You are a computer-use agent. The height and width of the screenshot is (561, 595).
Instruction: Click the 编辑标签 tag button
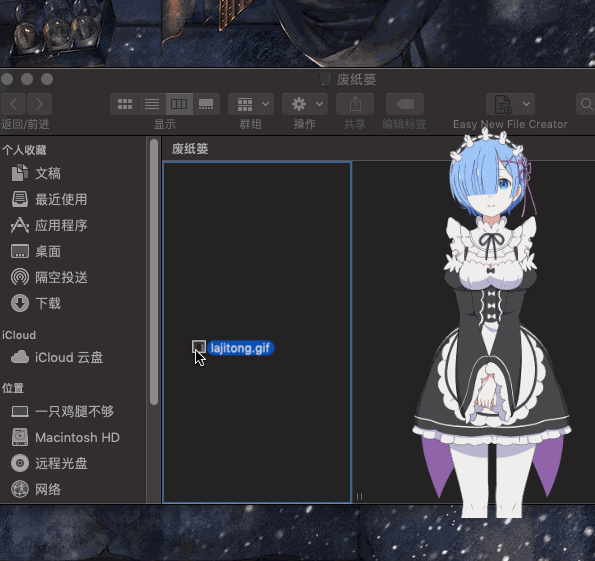tap(405, 104)
